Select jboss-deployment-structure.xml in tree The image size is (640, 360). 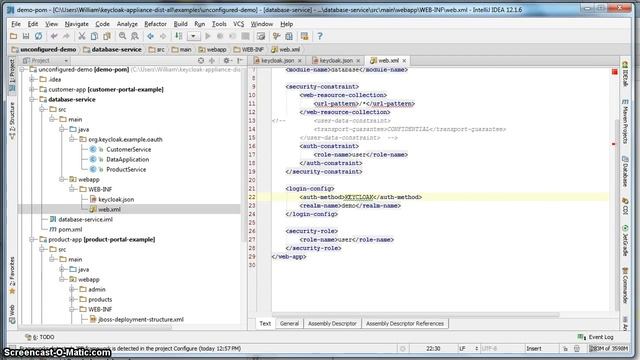[x=141, y=319]
